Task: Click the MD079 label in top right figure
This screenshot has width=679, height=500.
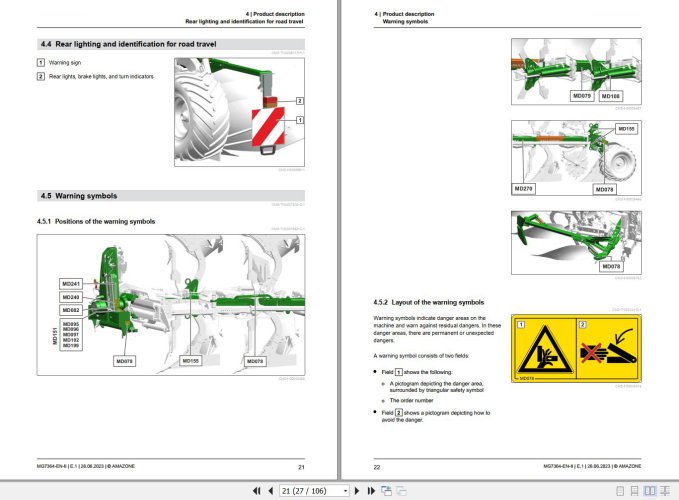Action: [x=582, y=96]
